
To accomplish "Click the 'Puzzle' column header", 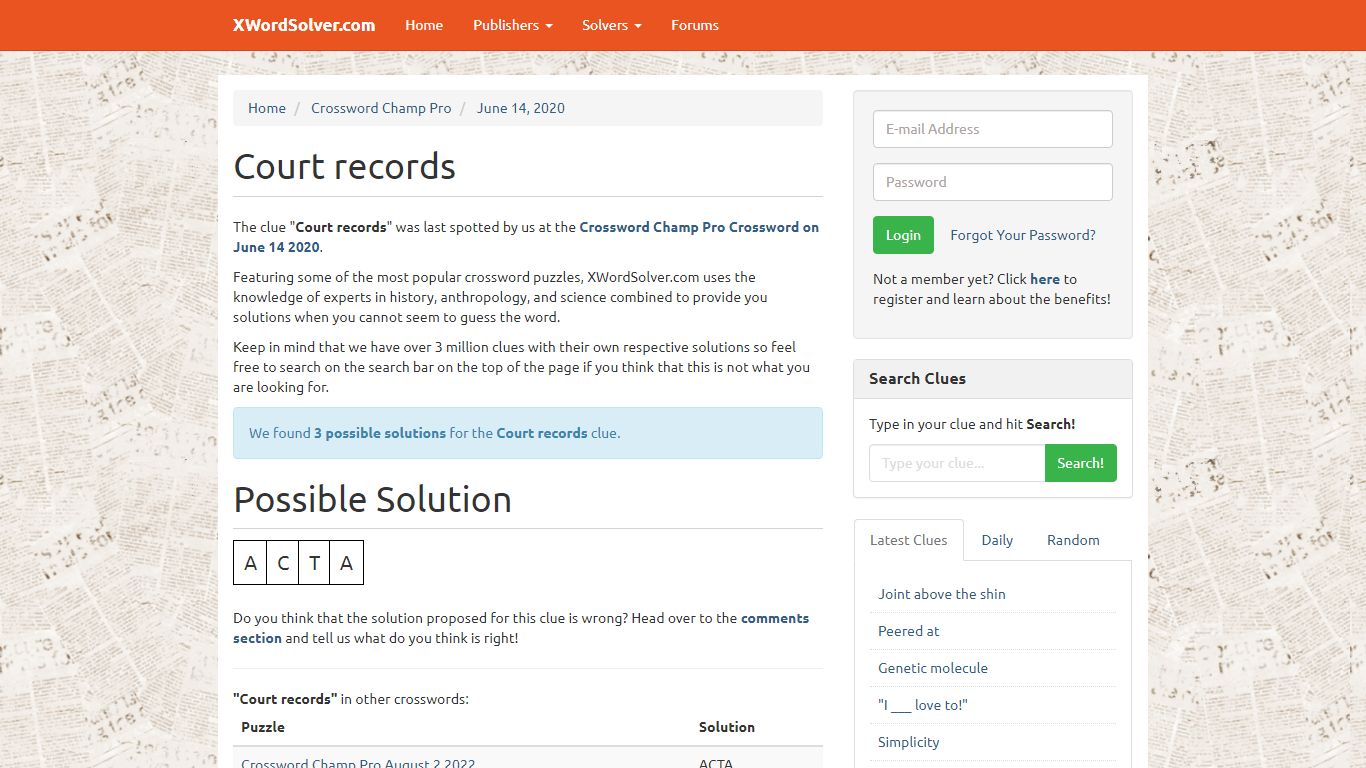I will click(263, 727).
